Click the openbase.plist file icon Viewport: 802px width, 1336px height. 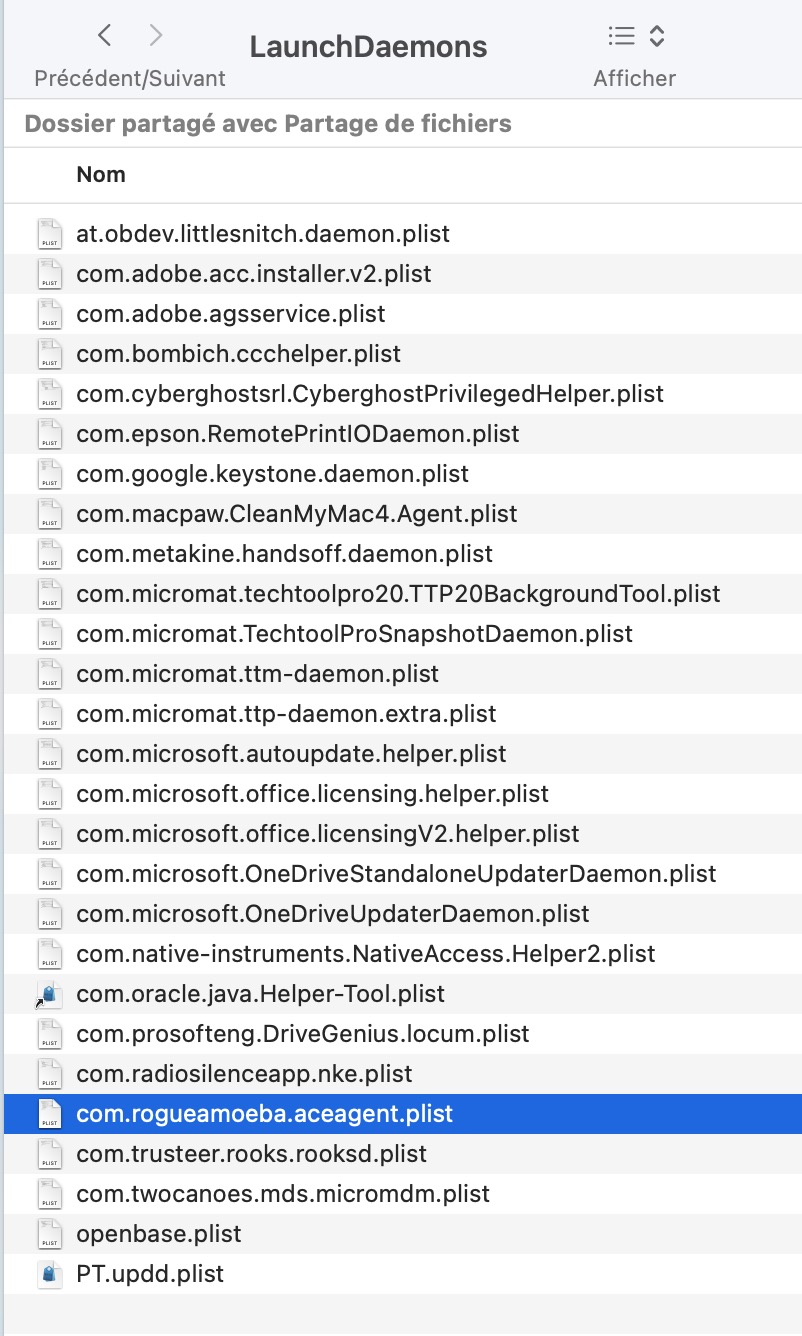tap(49, 1234)
